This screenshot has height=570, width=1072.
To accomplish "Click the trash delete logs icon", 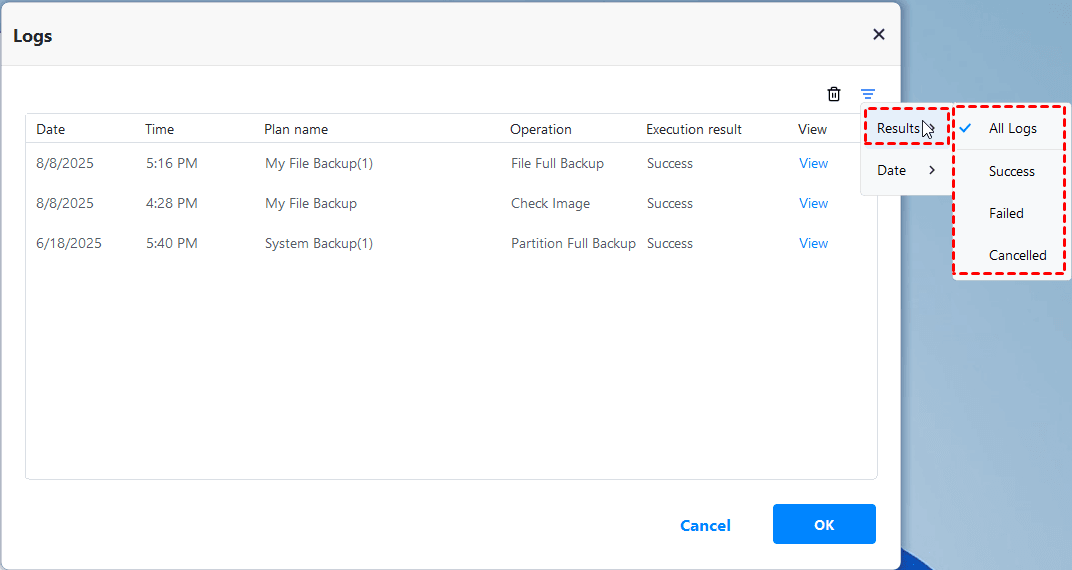I will (x=834, y=94).
